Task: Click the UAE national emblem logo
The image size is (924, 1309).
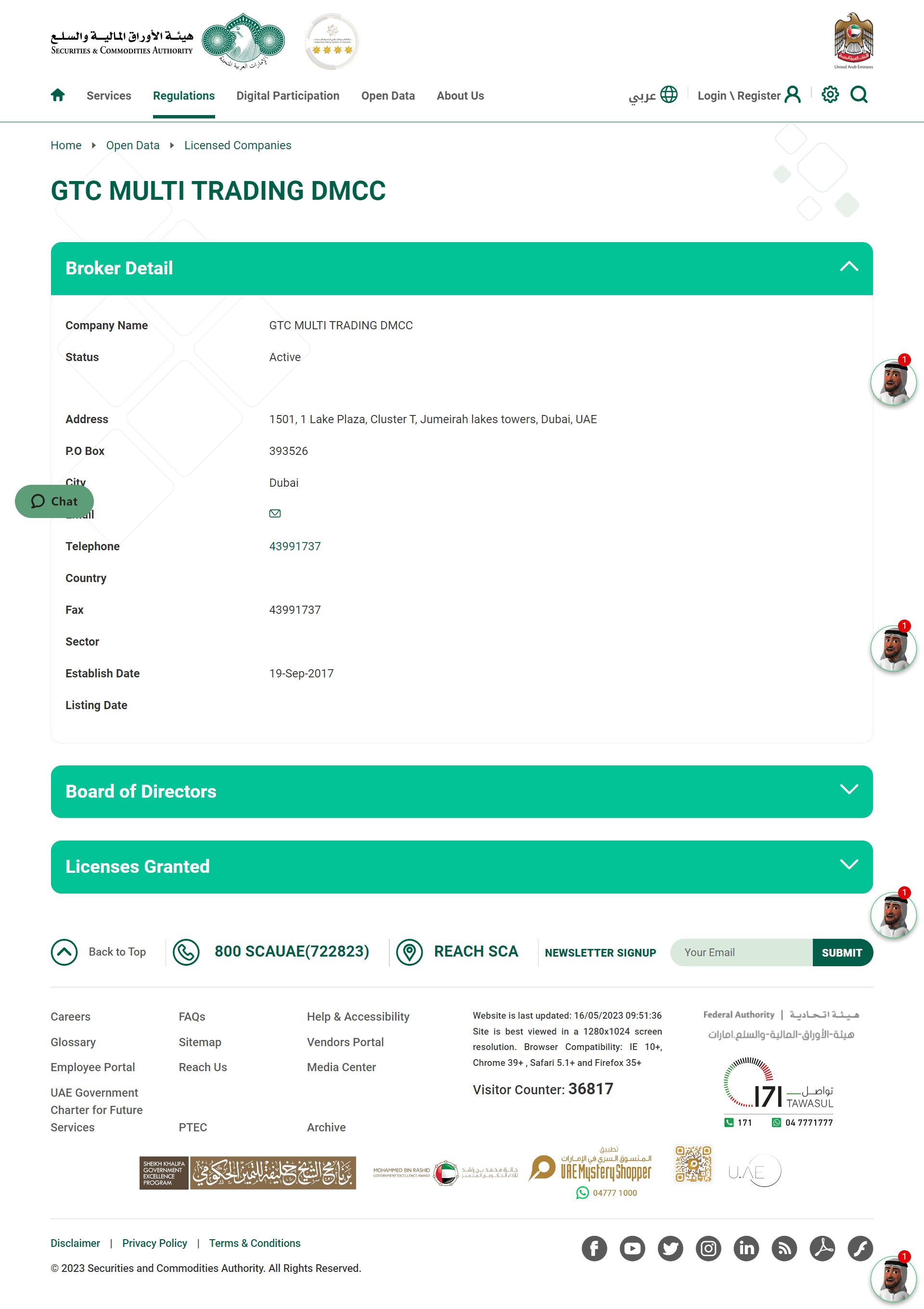Action: click(853, 40)
